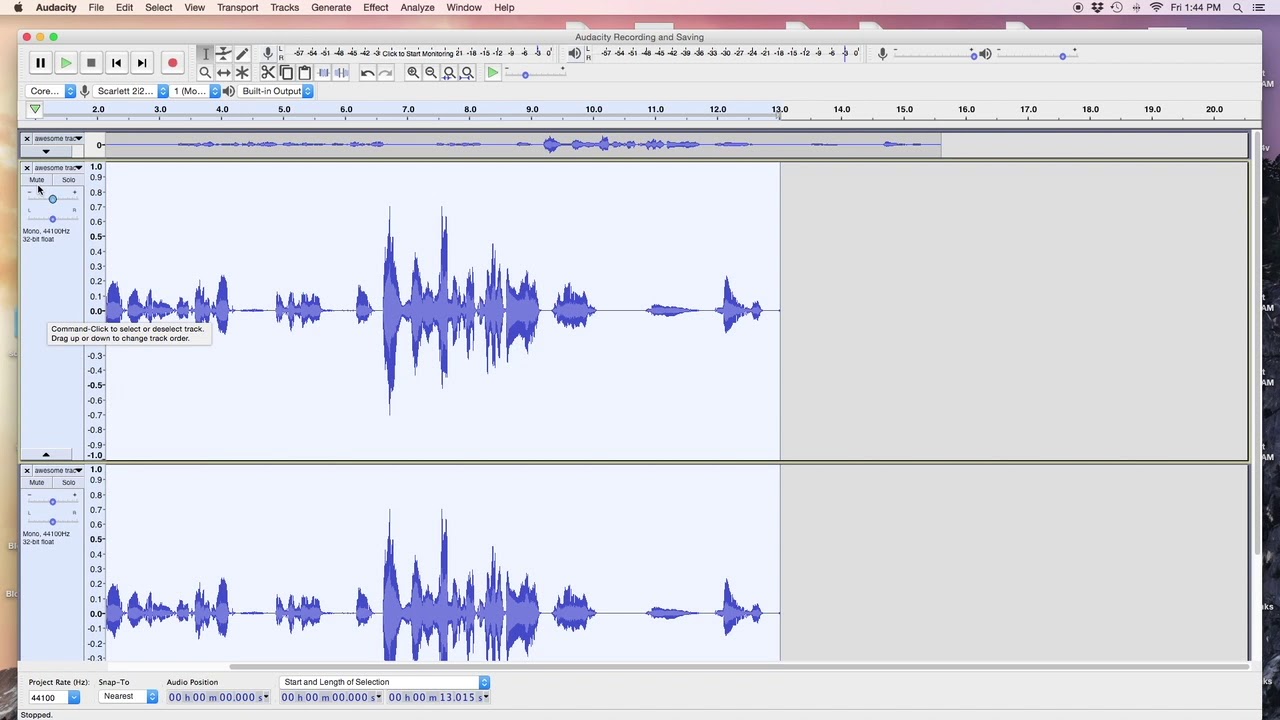The image size is (1280, 720).
Task: Click the Play-at-speed green arrow
Action: tap(493, 73)
